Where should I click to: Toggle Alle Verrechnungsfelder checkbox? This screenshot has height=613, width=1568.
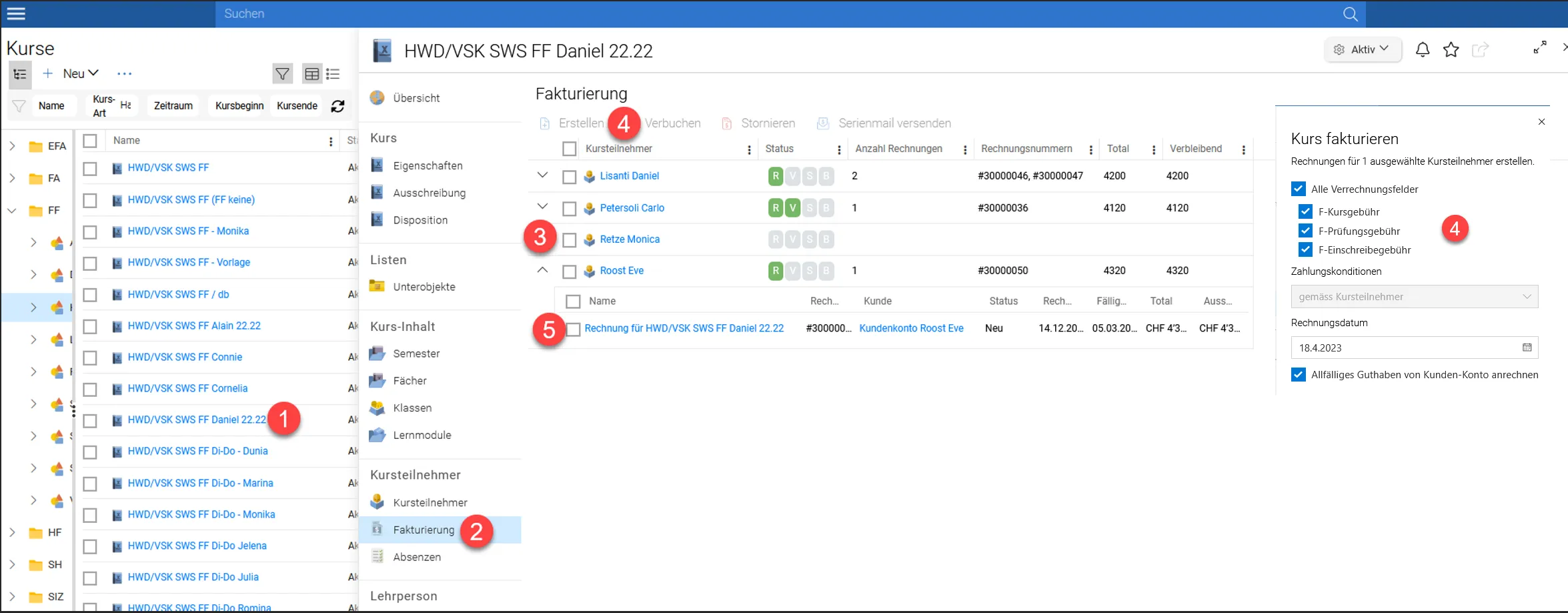click(1298, 189)
